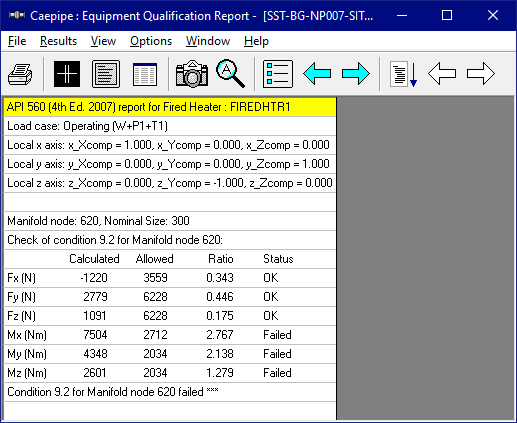Viewport: 517px width, 423px height.
Task: Go to previous result with cyan left arrow
Action: (317, 74)
